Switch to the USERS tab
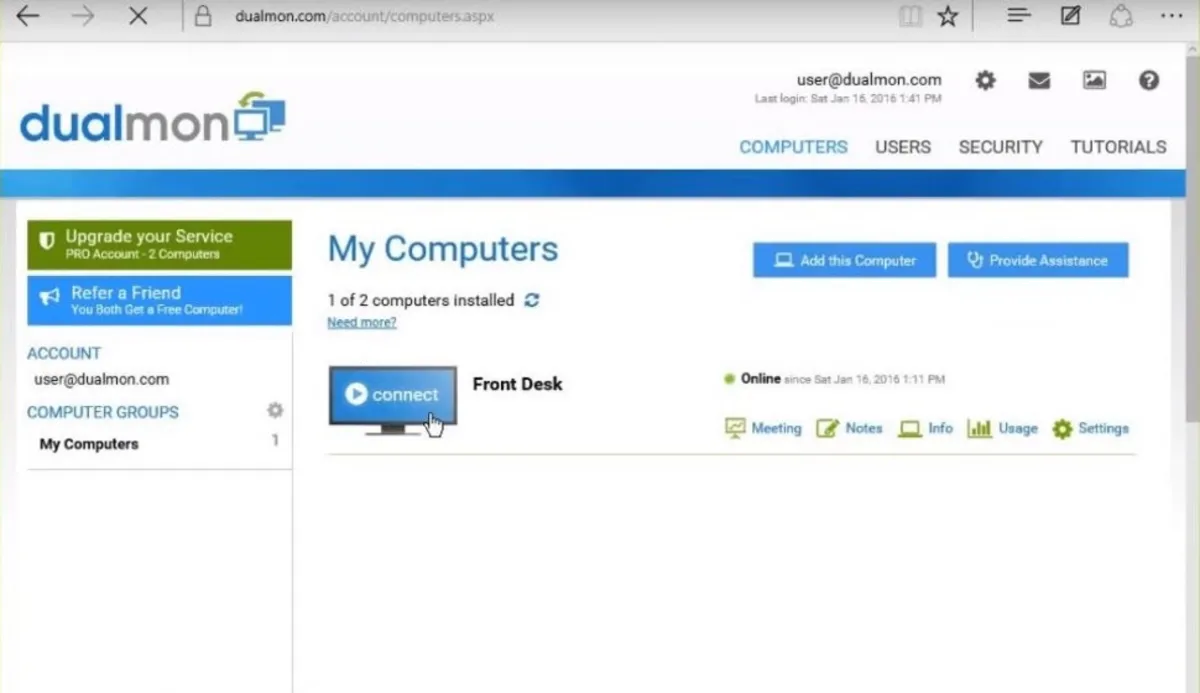The image size is (1200, 693). pyautogui.click(x=903, y=147)
